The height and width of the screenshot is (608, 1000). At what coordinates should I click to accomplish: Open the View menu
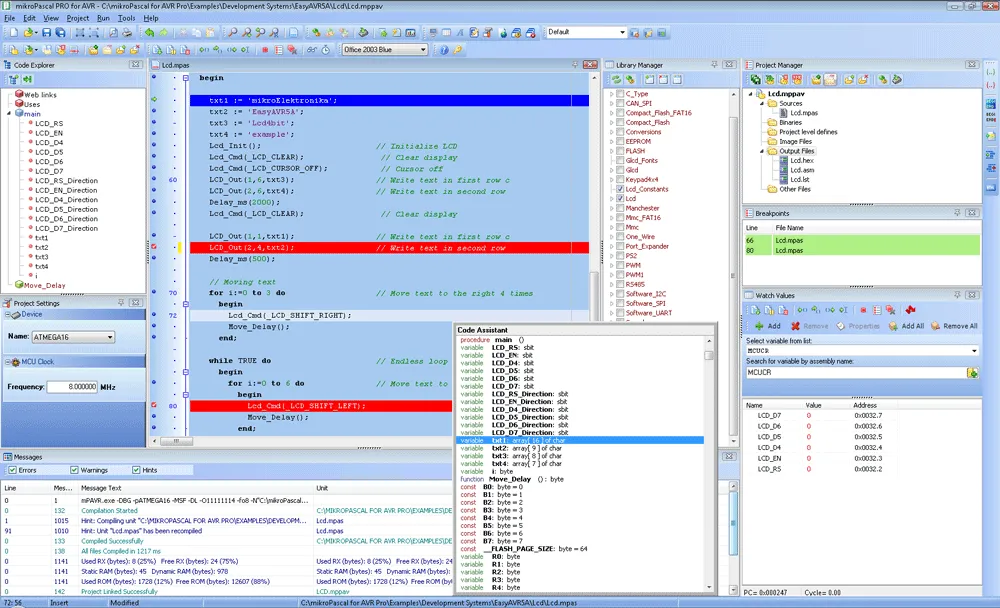[51, 18]
